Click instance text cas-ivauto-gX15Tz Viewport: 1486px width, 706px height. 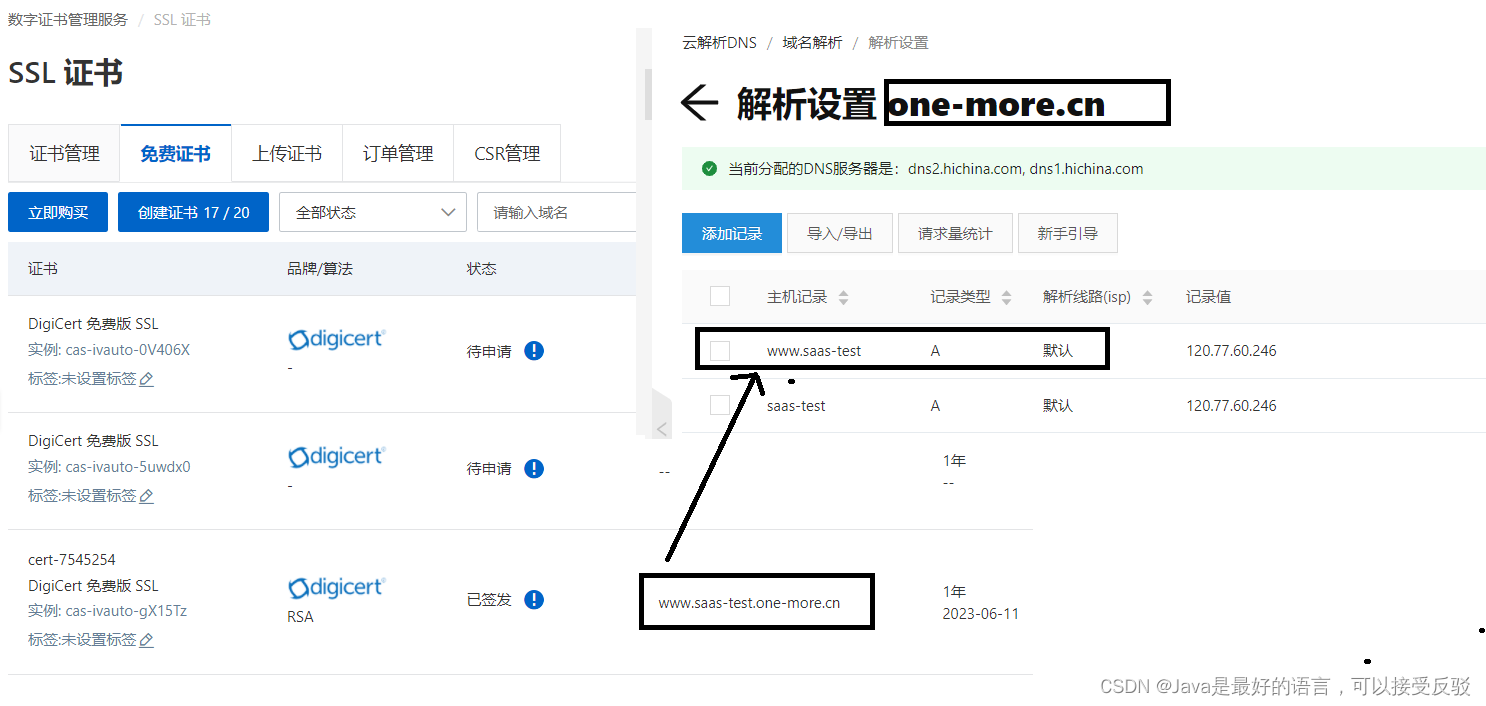pyautogui.click(x=126, y=611)
